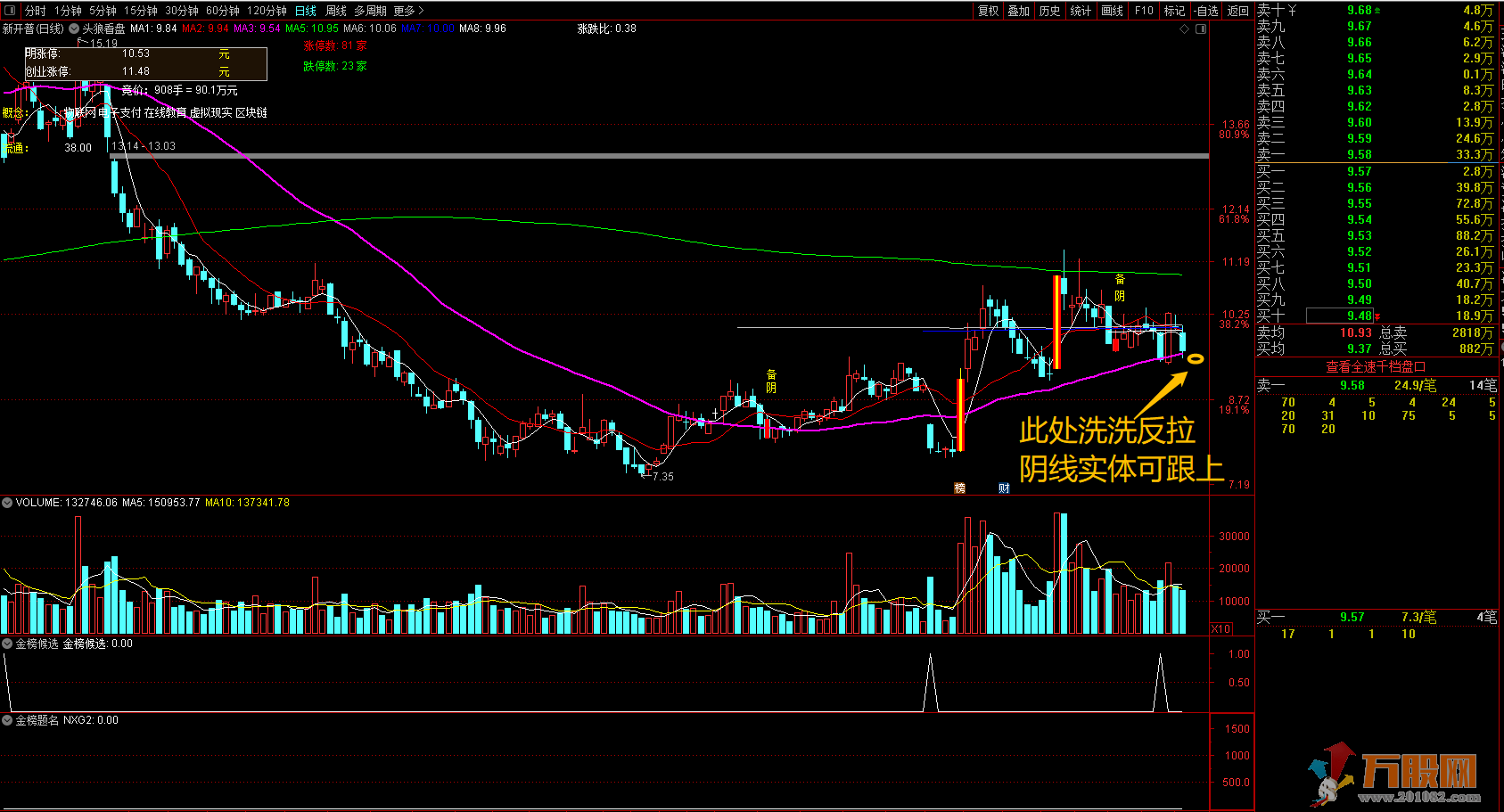Select the 60分钟 timeframe tab
Screen dimensions: 1504x812
[x=222, y=11]
